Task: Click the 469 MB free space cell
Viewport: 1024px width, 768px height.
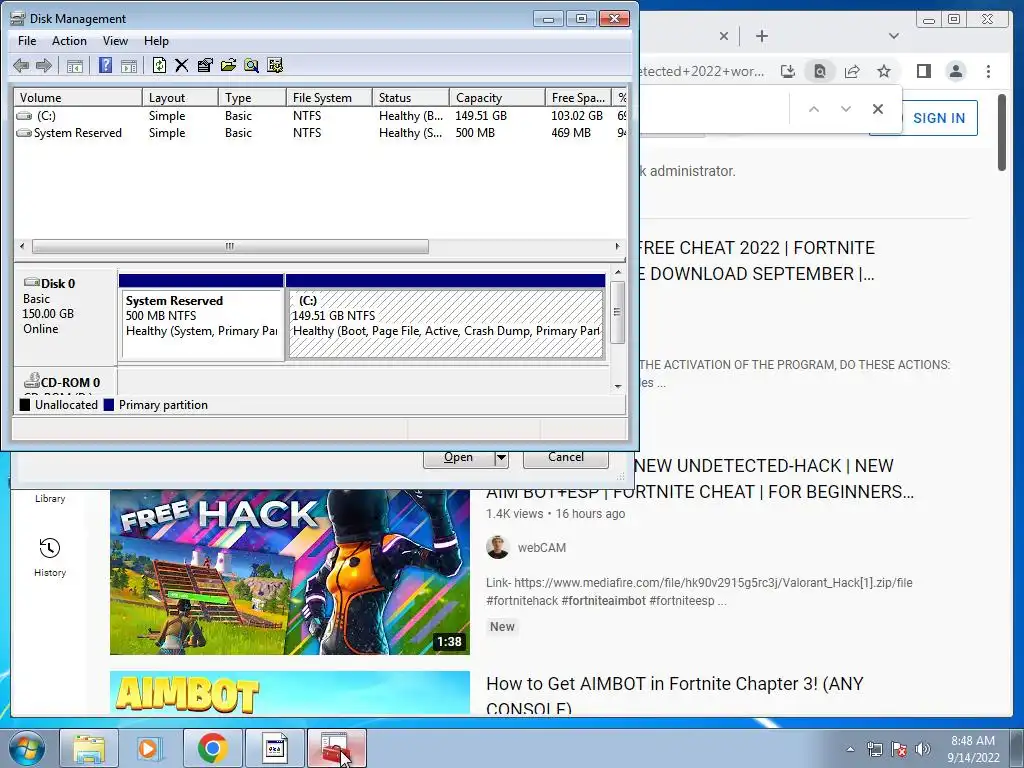Action: [x=571, y=133]
